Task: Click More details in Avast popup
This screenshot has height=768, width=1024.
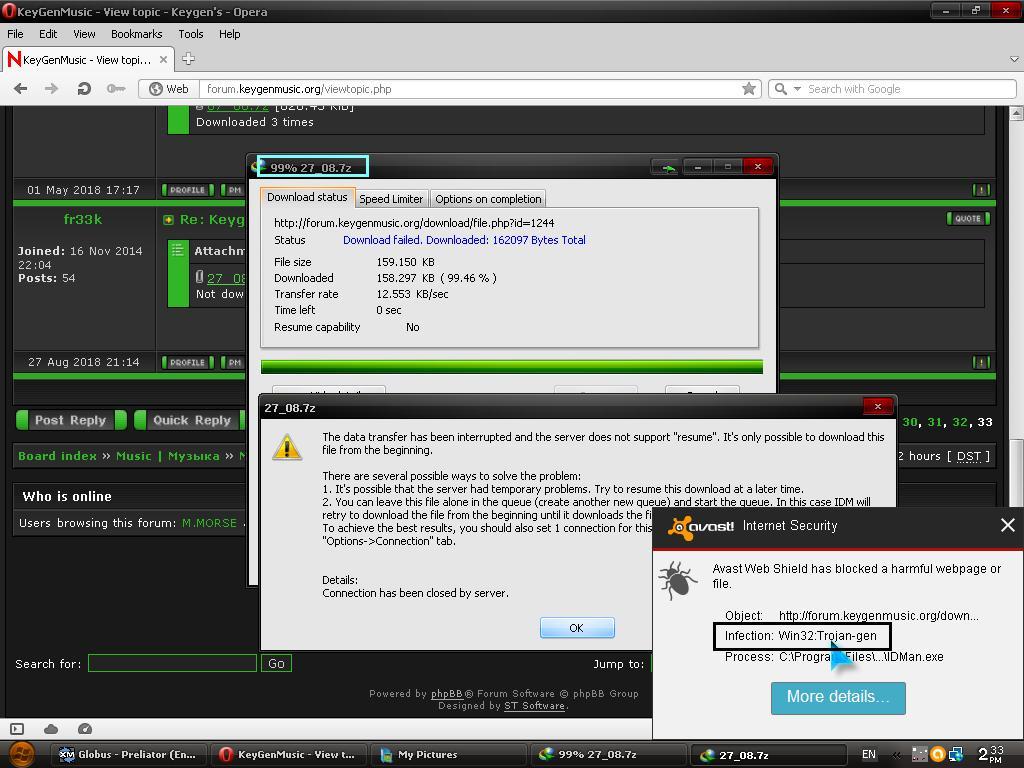Action: pyautogui.click(x=838, y=697)
